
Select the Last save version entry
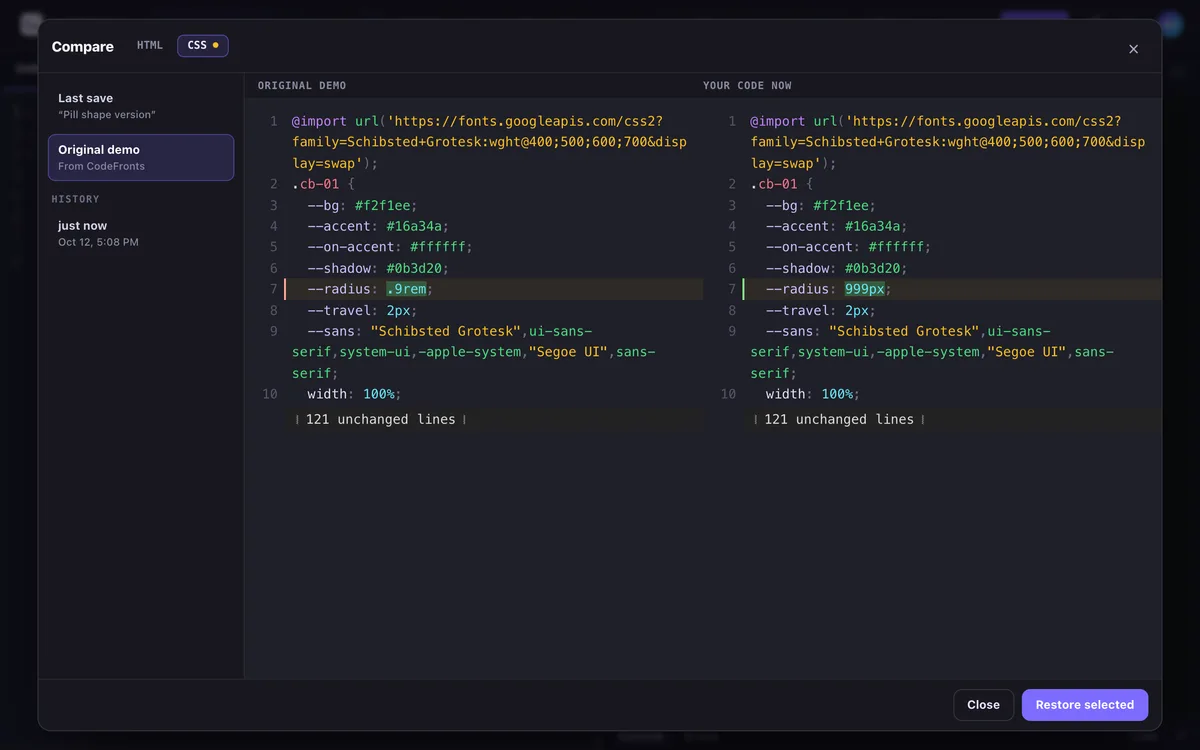point(141,106)
